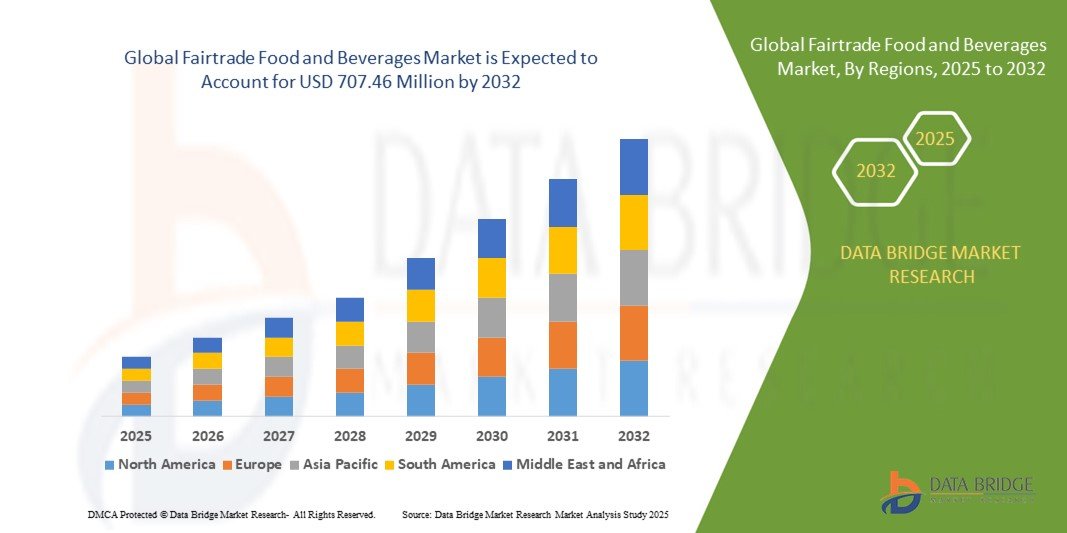The width and height of the screenshot is (1067, 533).
Task: Click the yellow DATA BRIDGE MARKET RESEARCH text
Action: pos(931,264)
